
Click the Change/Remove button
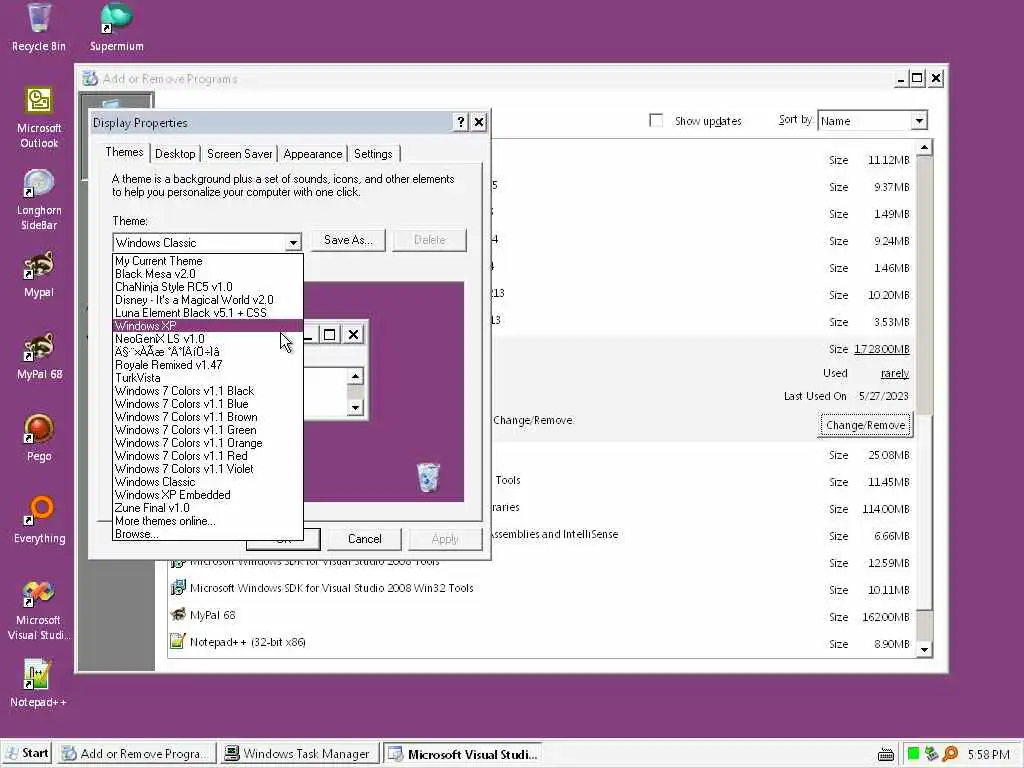click(x=865, y=425)
